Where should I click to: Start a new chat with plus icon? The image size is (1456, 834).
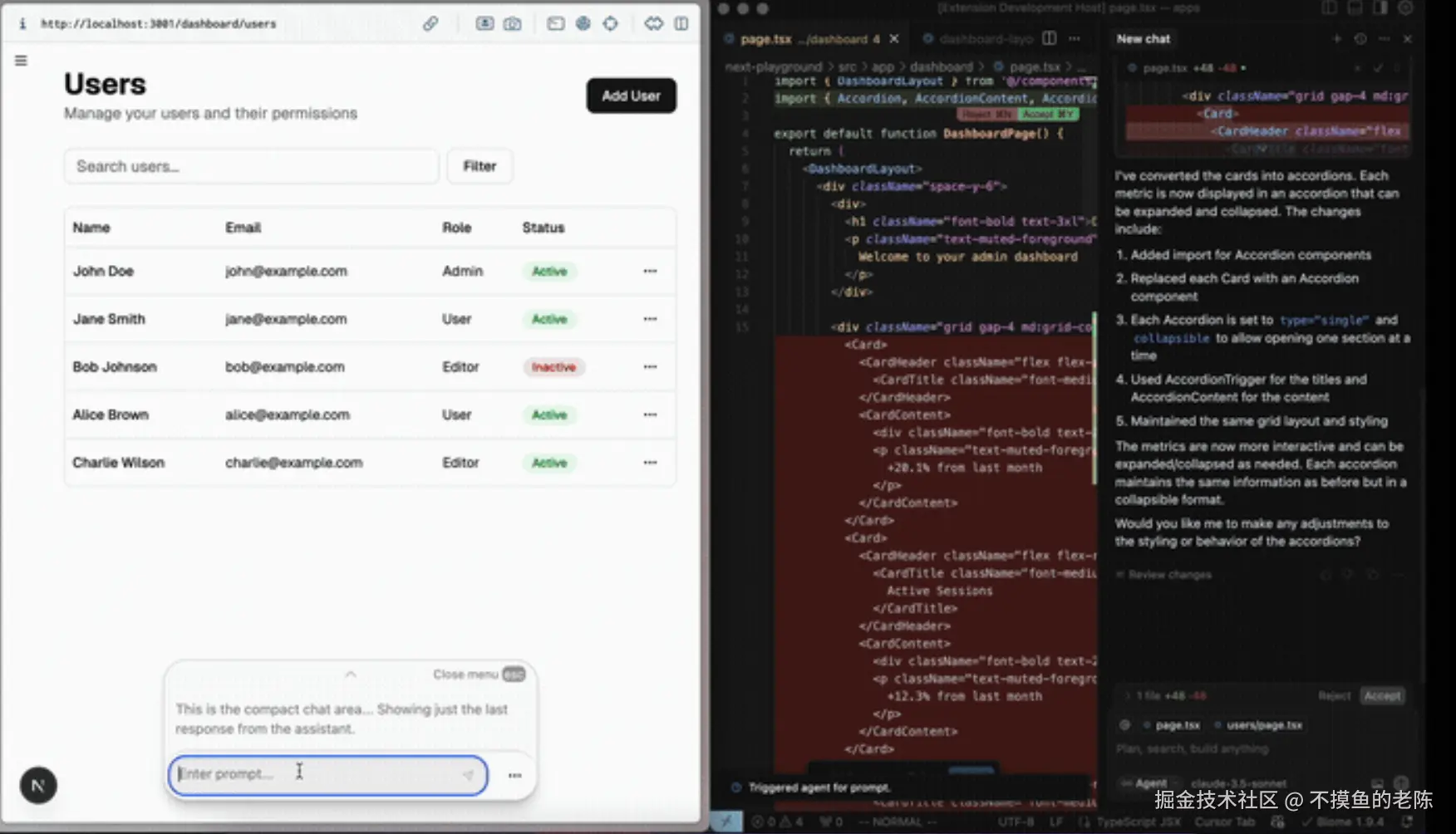point(1337,38)
